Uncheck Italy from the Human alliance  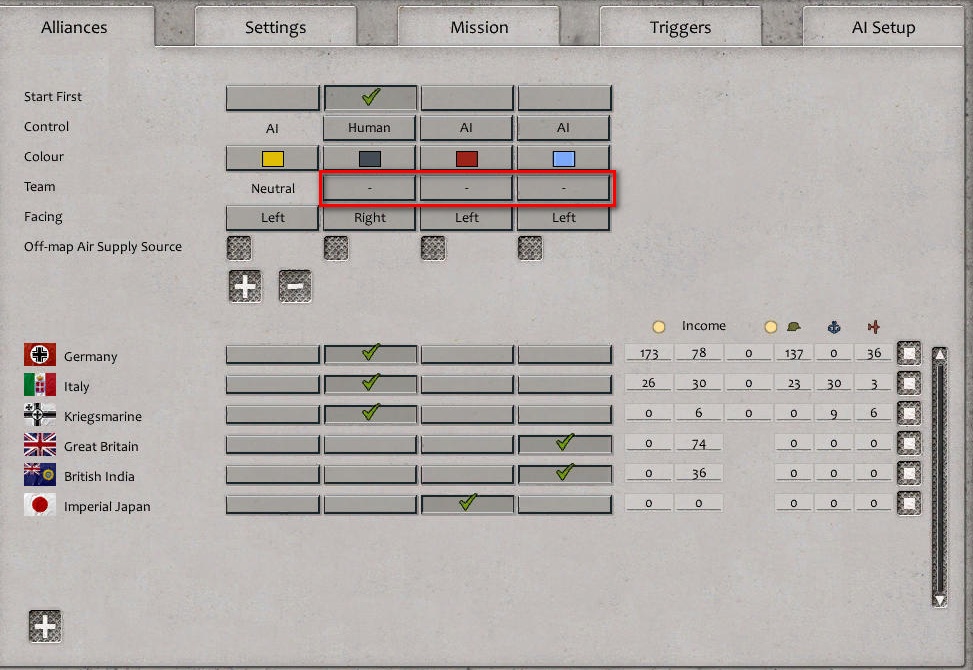370,384
